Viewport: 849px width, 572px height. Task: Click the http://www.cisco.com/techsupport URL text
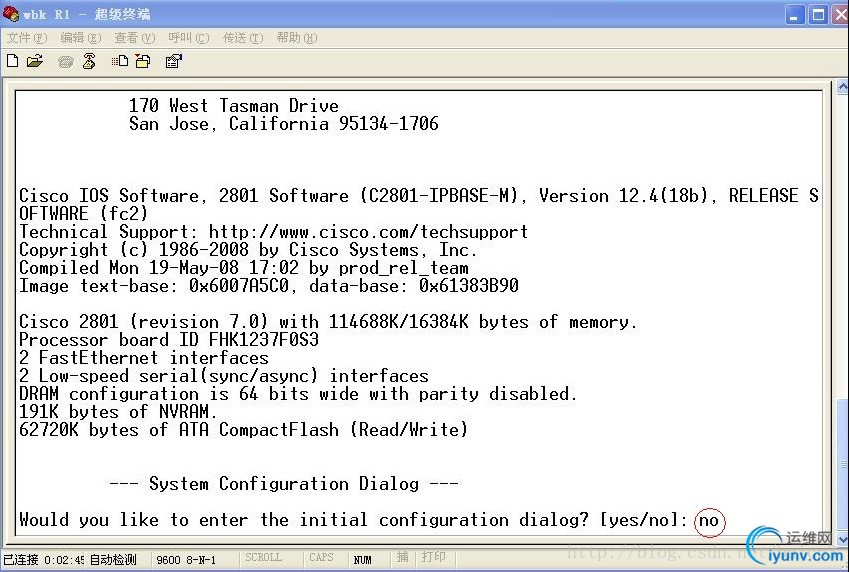coord(368,232)
